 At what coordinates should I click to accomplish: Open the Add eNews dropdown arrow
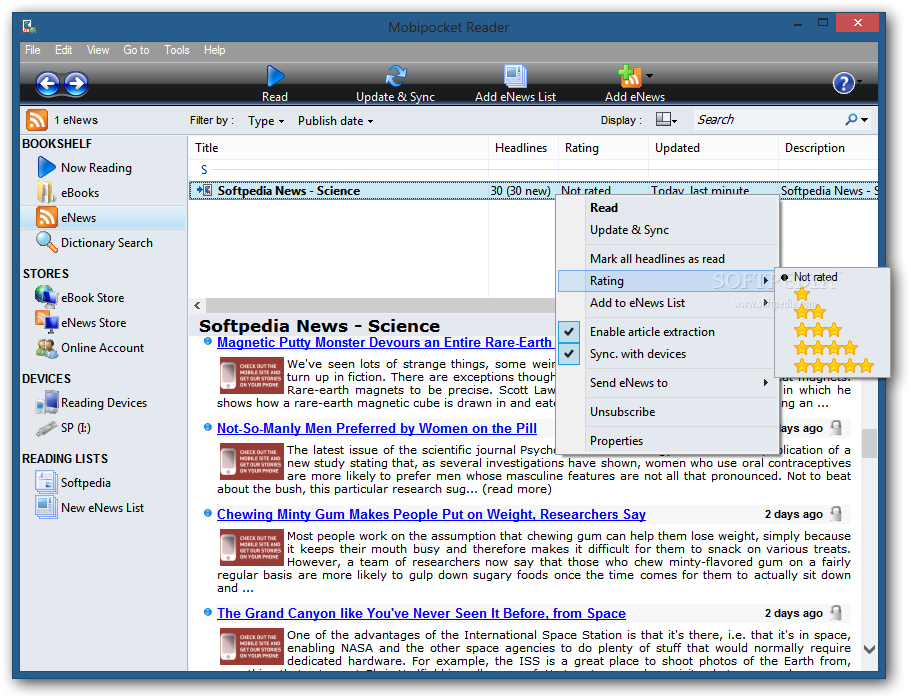coord(650,76)
